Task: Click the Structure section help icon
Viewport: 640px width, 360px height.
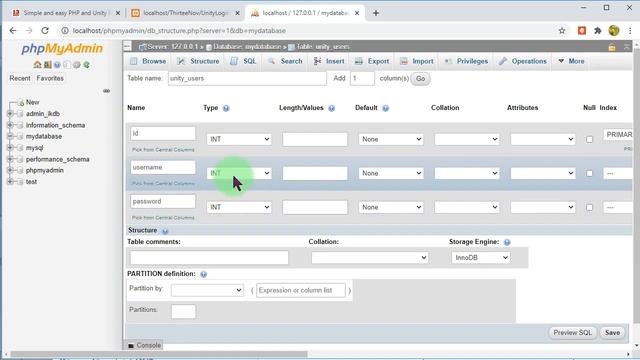Action: click(x=165, y=231)
